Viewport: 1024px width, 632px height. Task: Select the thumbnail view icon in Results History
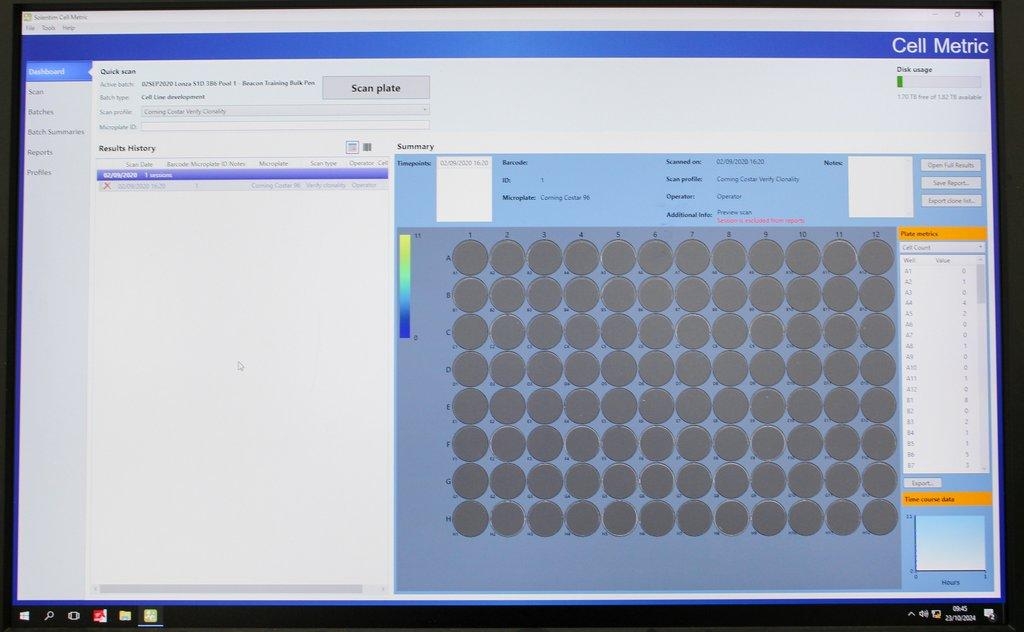click(366, 146)
